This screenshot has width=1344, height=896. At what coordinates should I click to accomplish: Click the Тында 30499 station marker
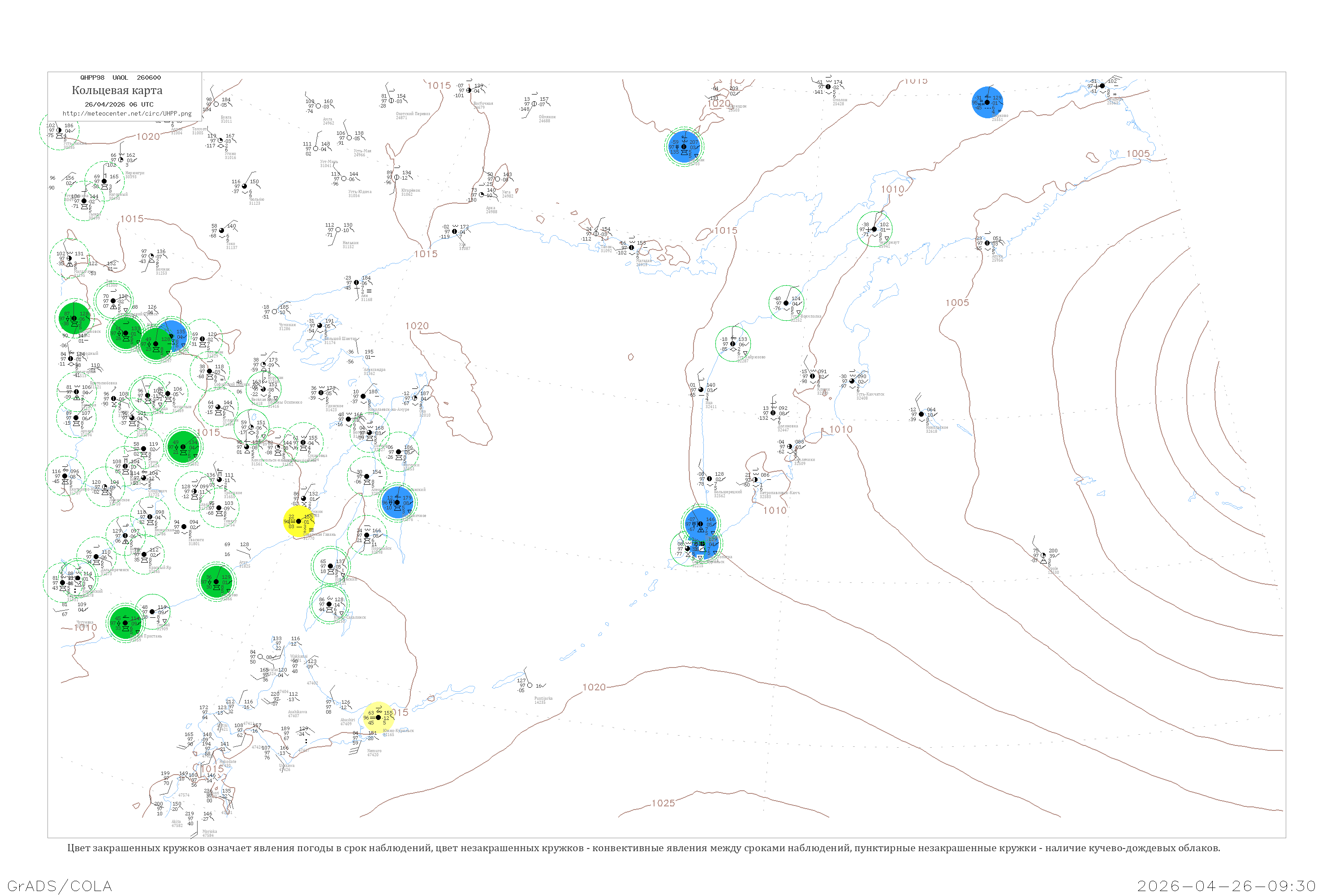[84, 201]
